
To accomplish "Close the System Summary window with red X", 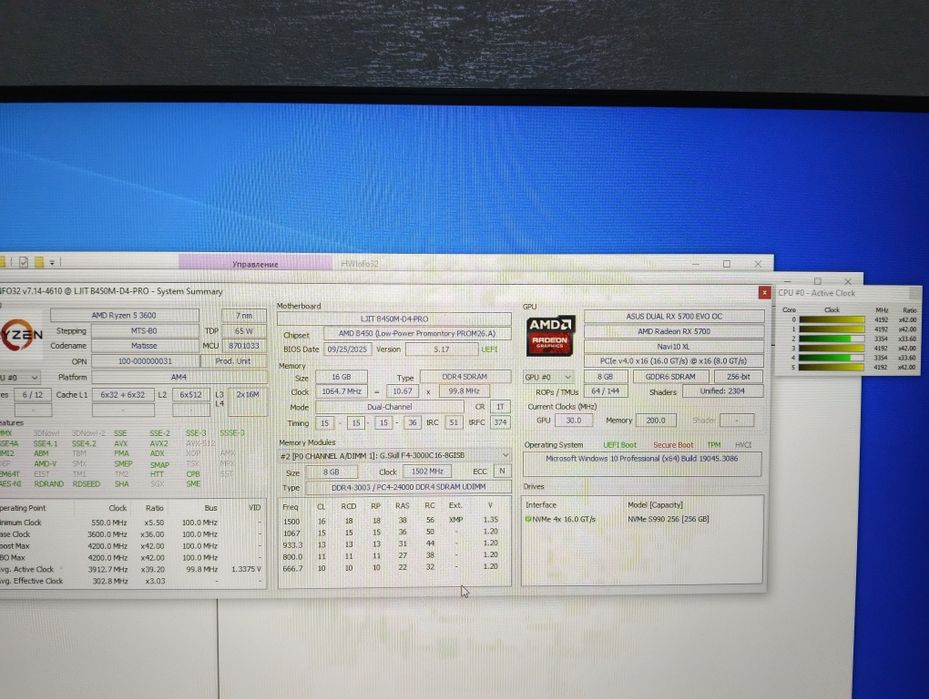I will click(764, 293).
